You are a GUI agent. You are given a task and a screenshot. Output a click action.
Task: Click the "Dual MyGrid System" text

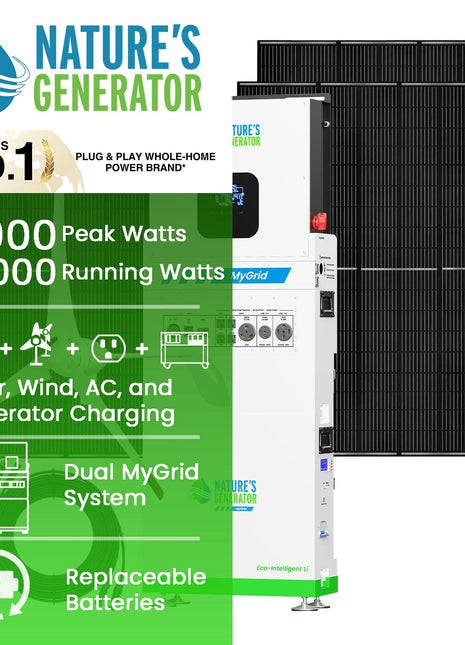coord(131,485)
